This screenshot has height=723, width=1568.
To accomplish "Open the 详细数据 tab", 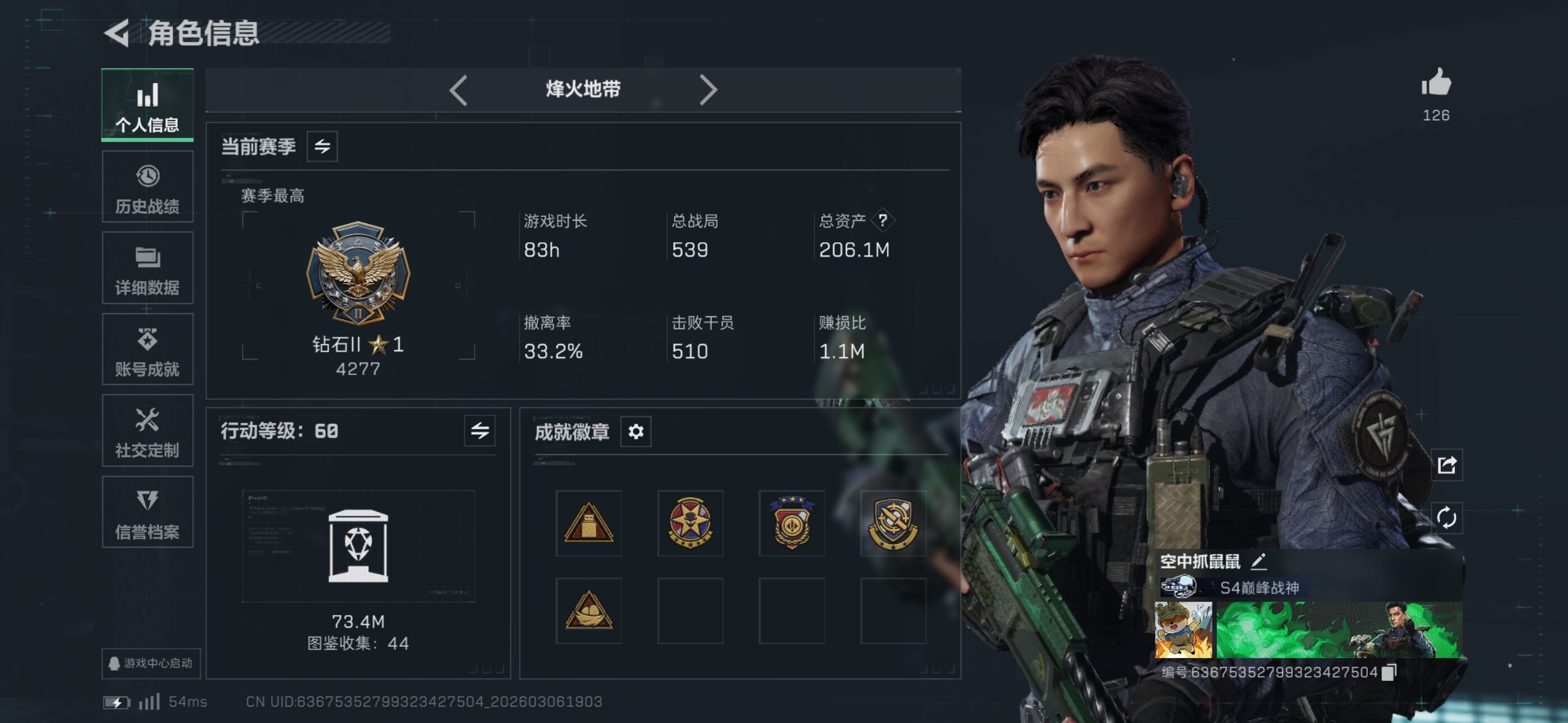I will click(x=147, y=268).
